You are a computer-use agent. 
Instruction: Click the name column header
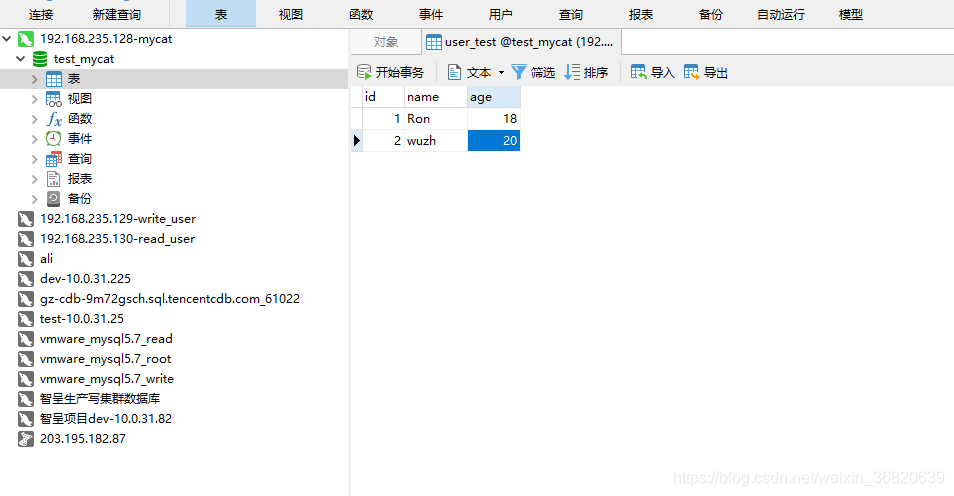pyautogui.click(x=436, y=97)
